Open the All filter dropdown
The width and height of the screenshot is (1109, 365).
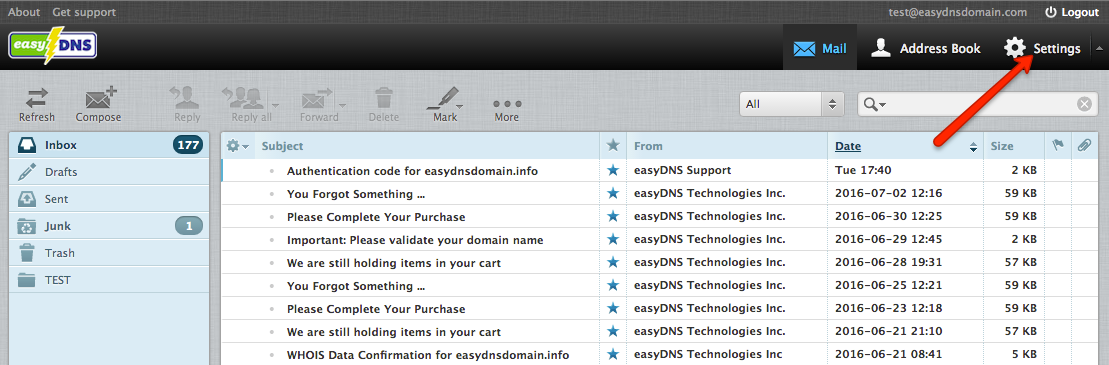(x=792, y=104)
